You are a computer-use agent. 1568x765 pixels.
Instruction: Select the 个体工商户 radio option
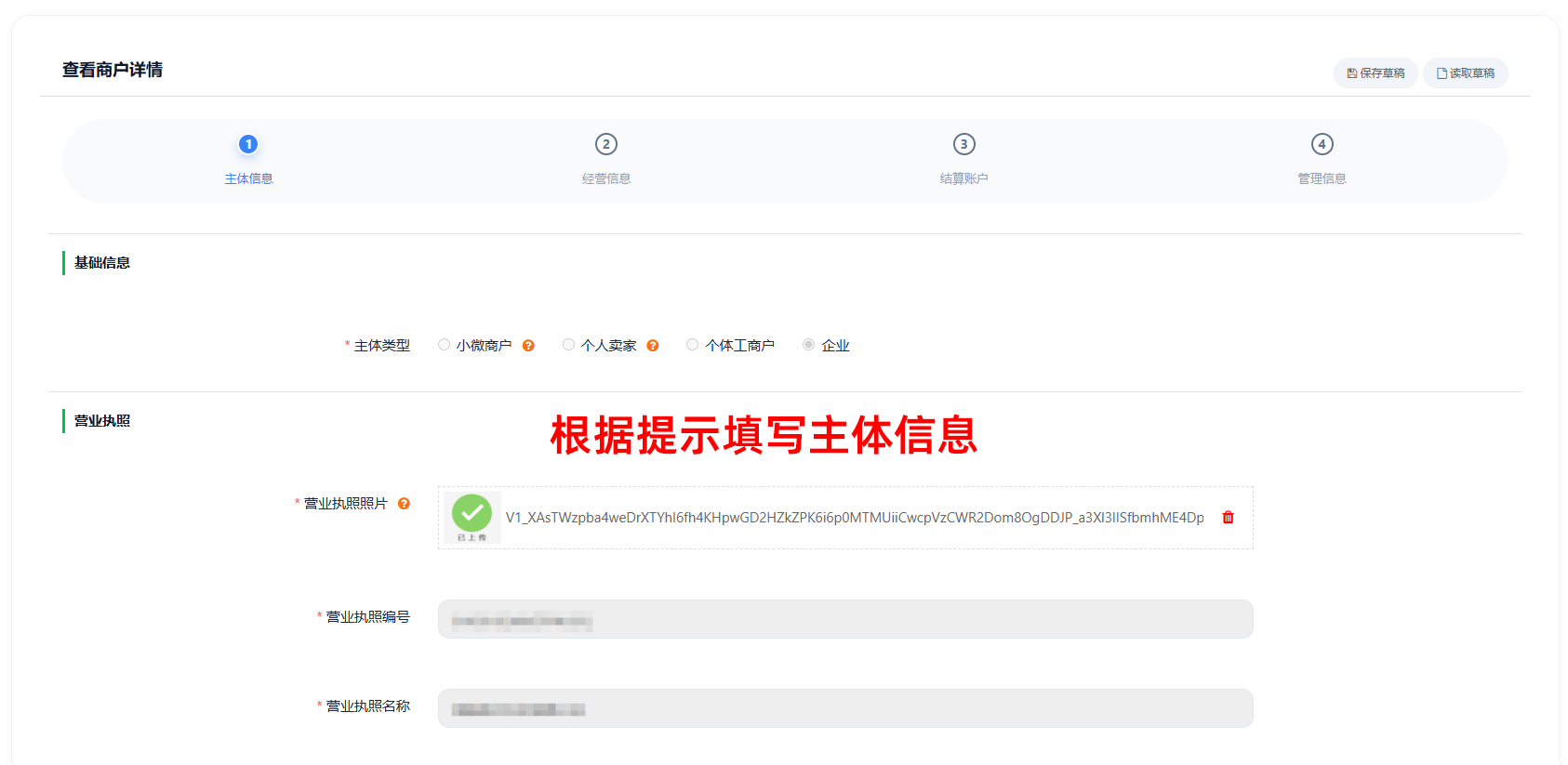(x=693, y=345)
